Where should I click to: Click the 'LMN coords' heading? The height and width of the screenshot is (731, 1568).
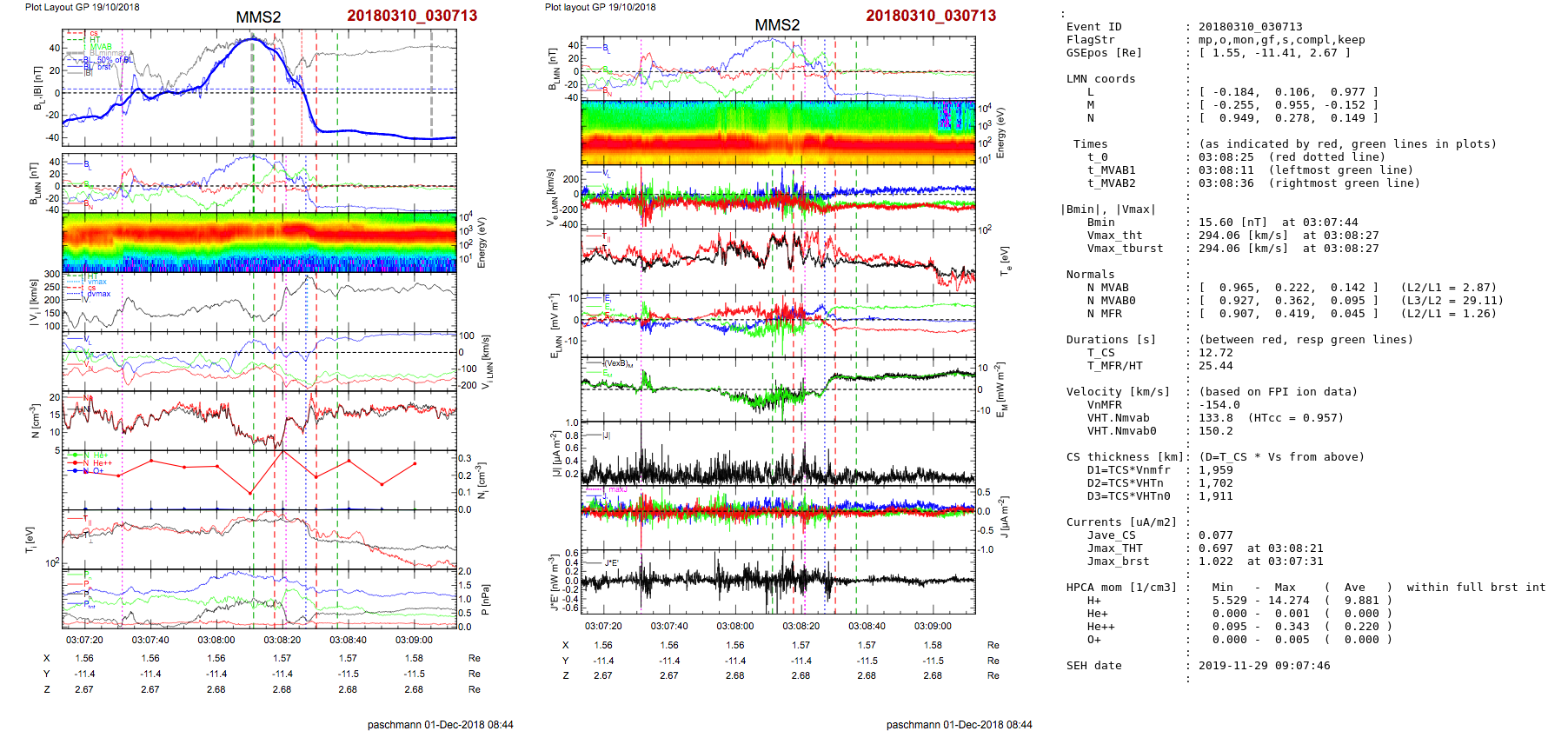pos(1101,79)
